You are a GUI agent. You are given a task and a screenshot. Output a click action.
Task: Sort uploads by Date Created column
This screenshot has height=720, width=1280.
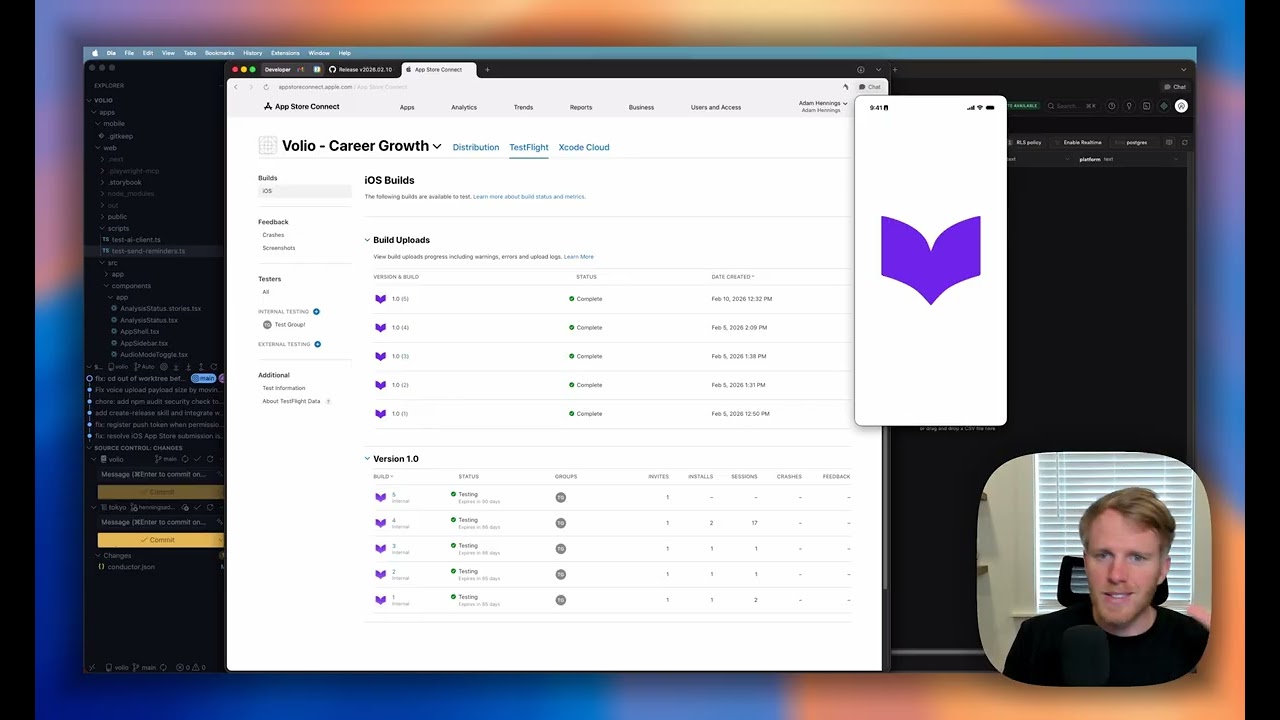coord(733,277)
